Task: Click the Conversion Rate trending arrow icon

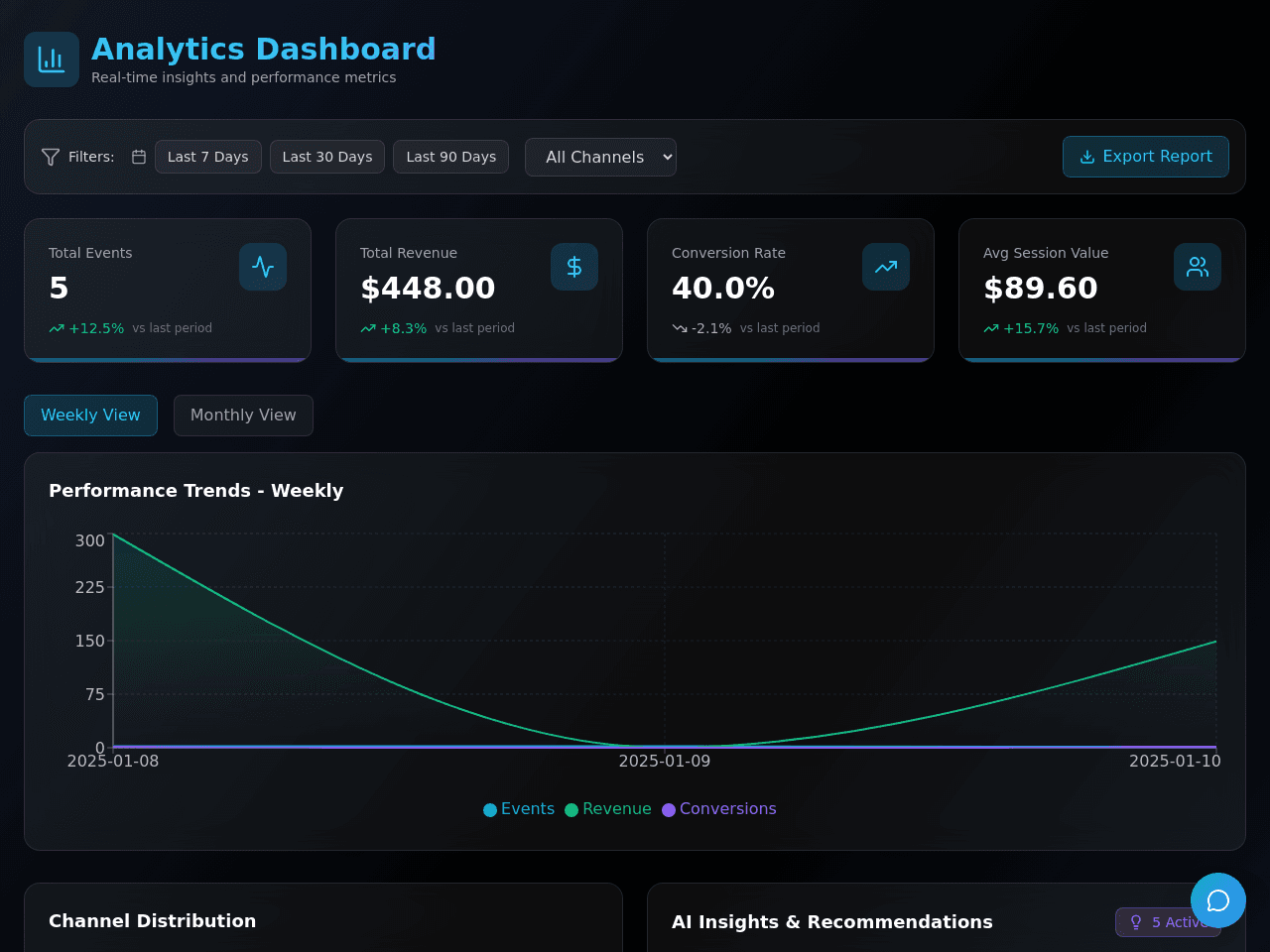Action: tap(886, 267)
